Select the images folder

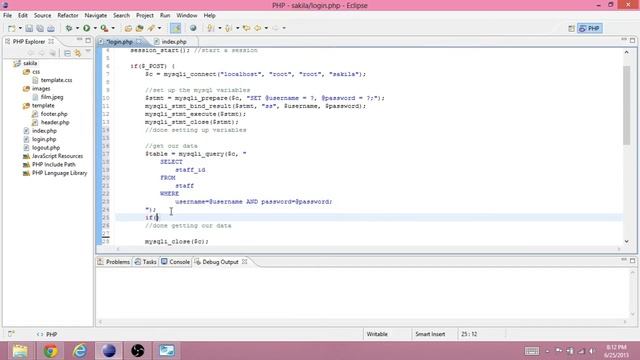tap(41, 89)
